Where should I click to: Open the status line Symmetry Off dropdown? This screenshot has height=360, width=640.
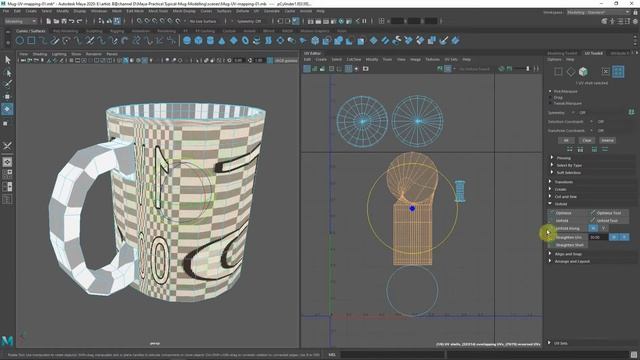coord(249,21)
